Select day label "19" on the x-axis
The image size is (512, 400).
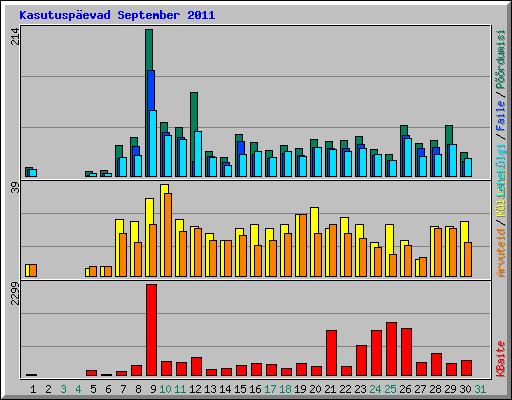[300, 389]
